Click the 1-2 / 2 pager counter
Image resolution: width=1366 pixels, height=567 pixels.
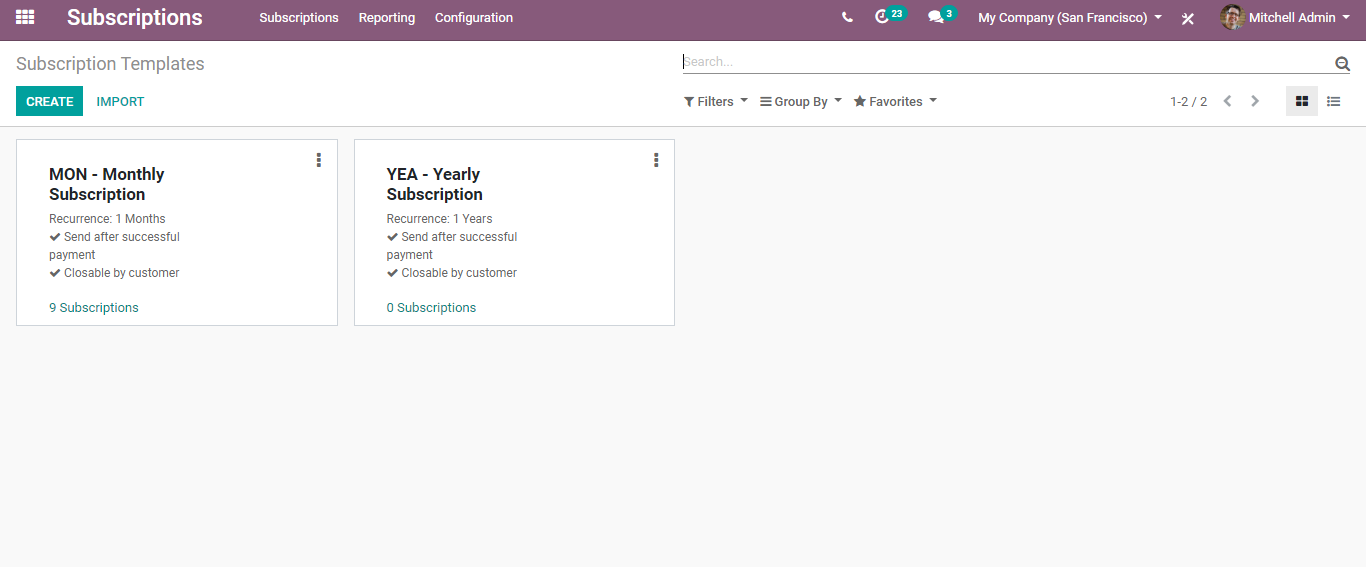pos(1189,102)
